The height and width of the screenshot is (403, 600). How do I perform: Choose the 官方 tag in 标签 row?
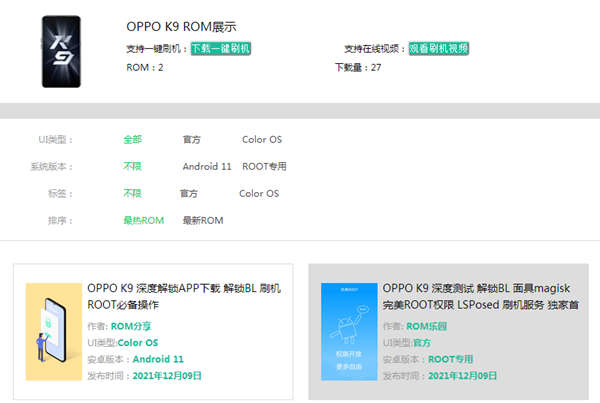tap(189, 193)
